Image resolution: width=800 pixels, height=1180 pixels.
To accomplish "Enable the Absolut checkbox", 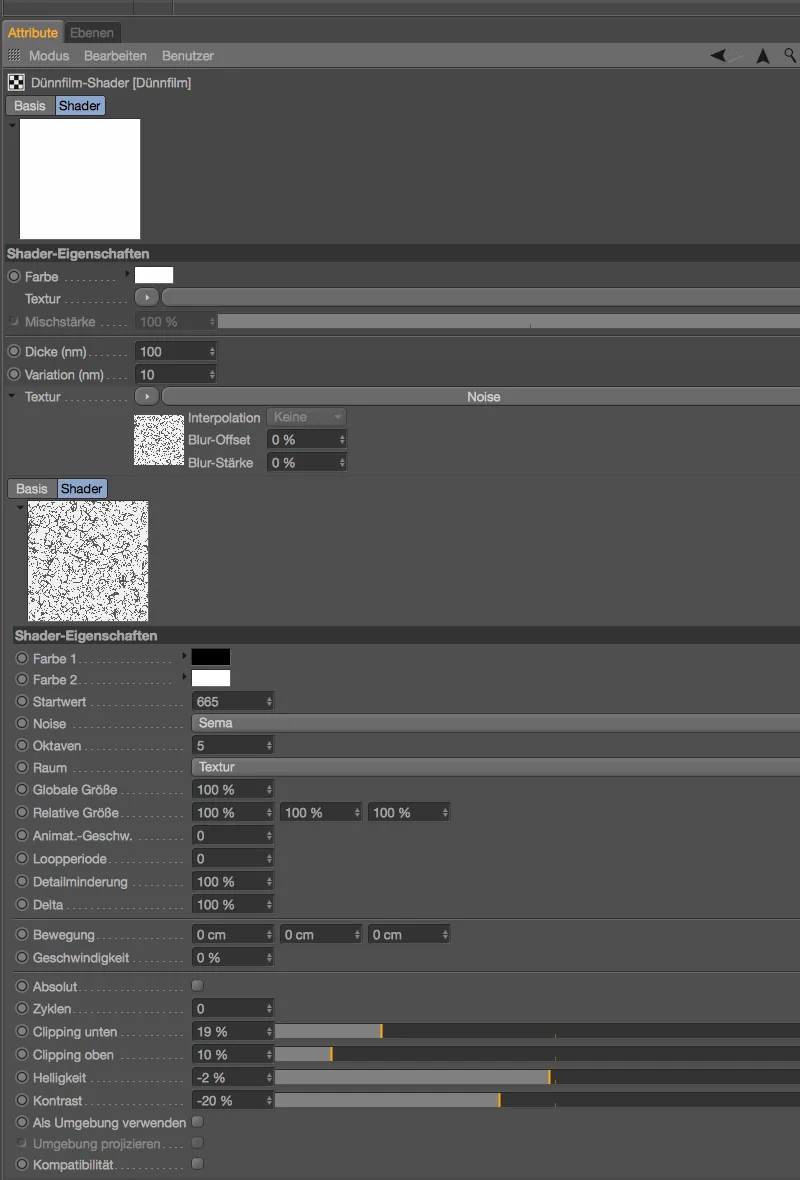I will pyautogui.click(x=198, y=986).
